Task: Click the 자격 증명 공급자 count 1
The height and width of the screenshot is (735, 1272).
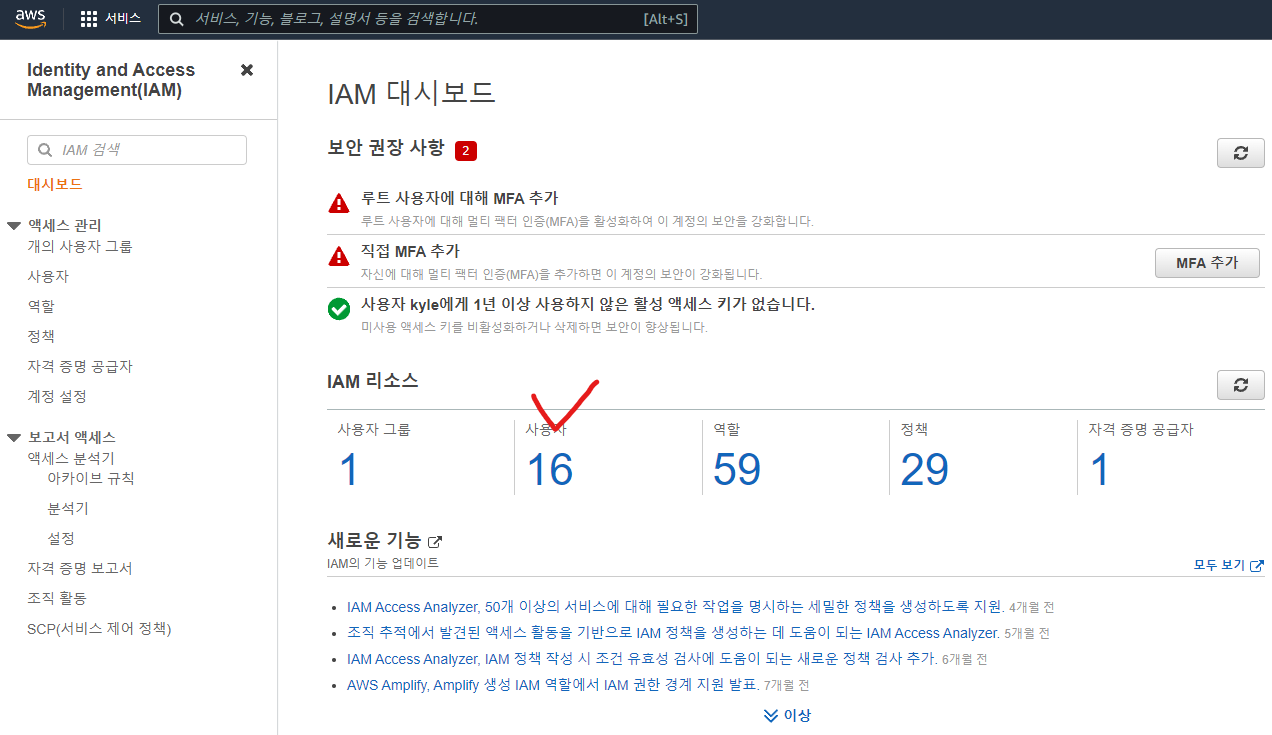Action: click(x=1100, y=470)
